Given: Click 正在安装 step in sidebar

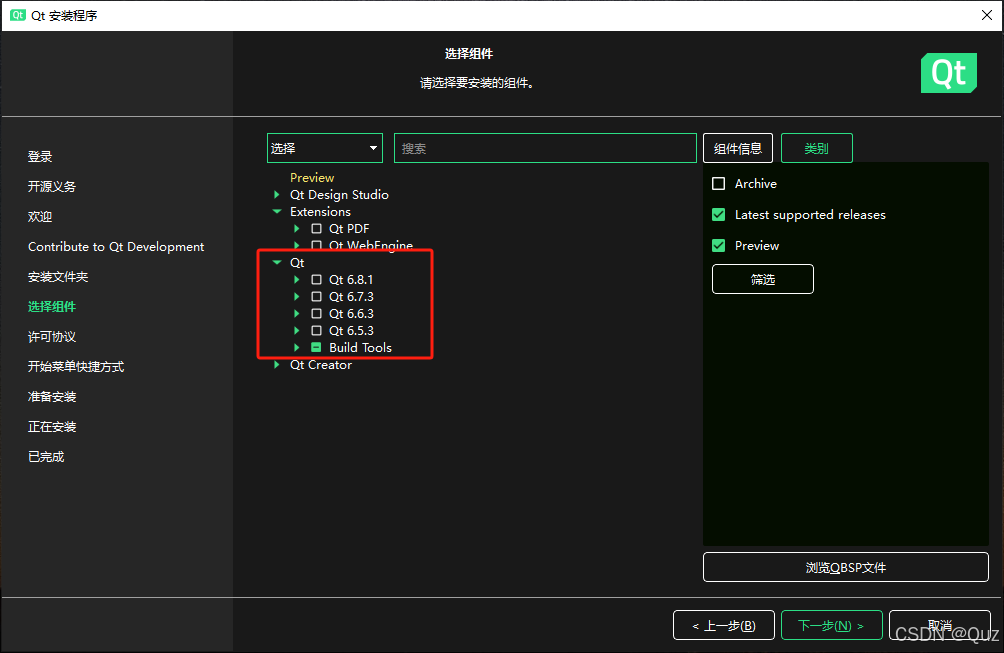Looking at the screenshot, I should tap(52, 427).
